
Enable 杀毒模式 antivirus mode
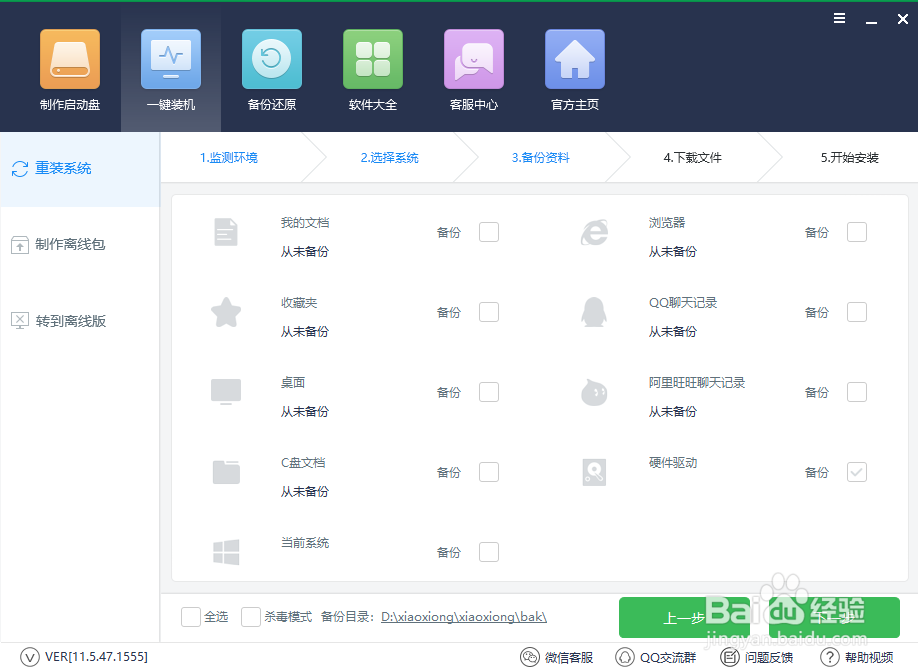[x=251, y=616]
